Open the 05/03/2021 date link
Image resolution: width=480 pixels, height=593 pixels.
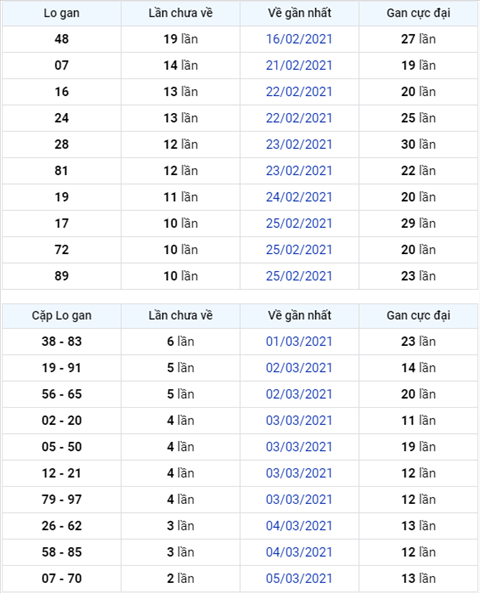[299, 579]
